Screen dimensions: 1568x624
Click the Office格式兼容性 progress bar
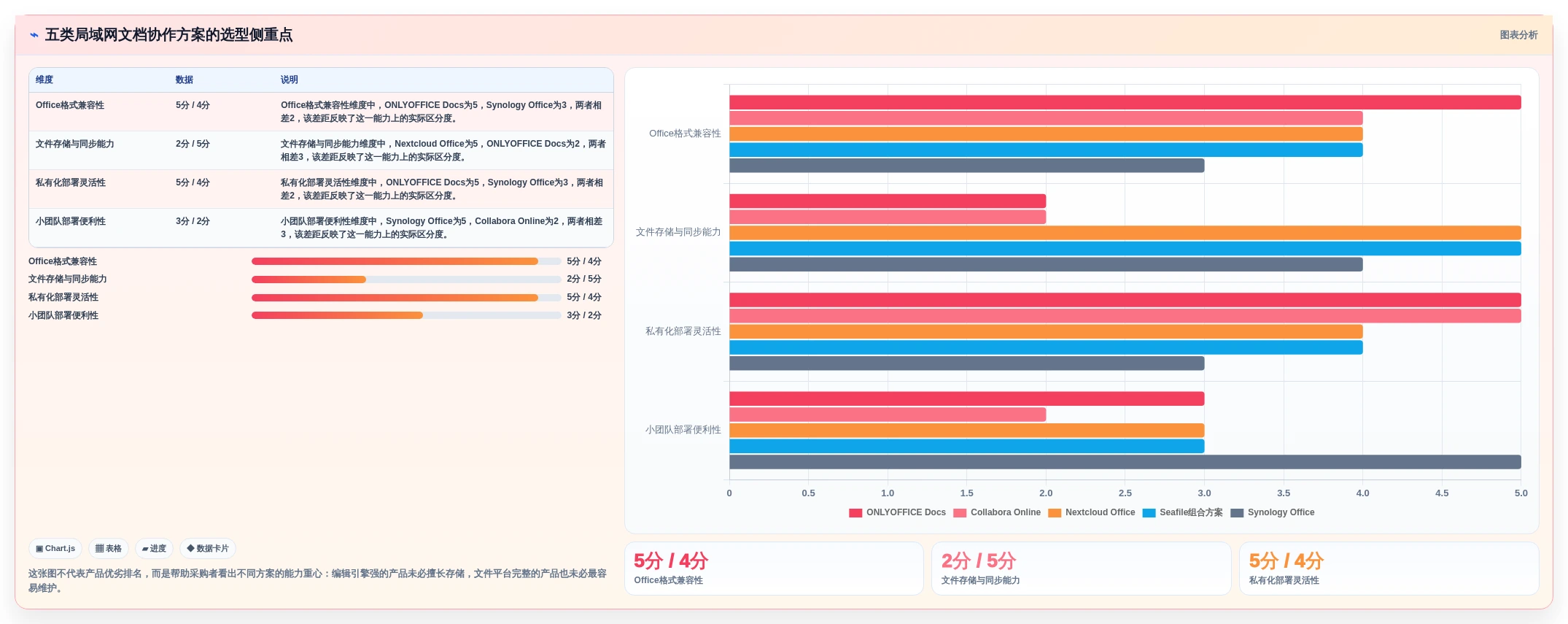pos(406,261)
